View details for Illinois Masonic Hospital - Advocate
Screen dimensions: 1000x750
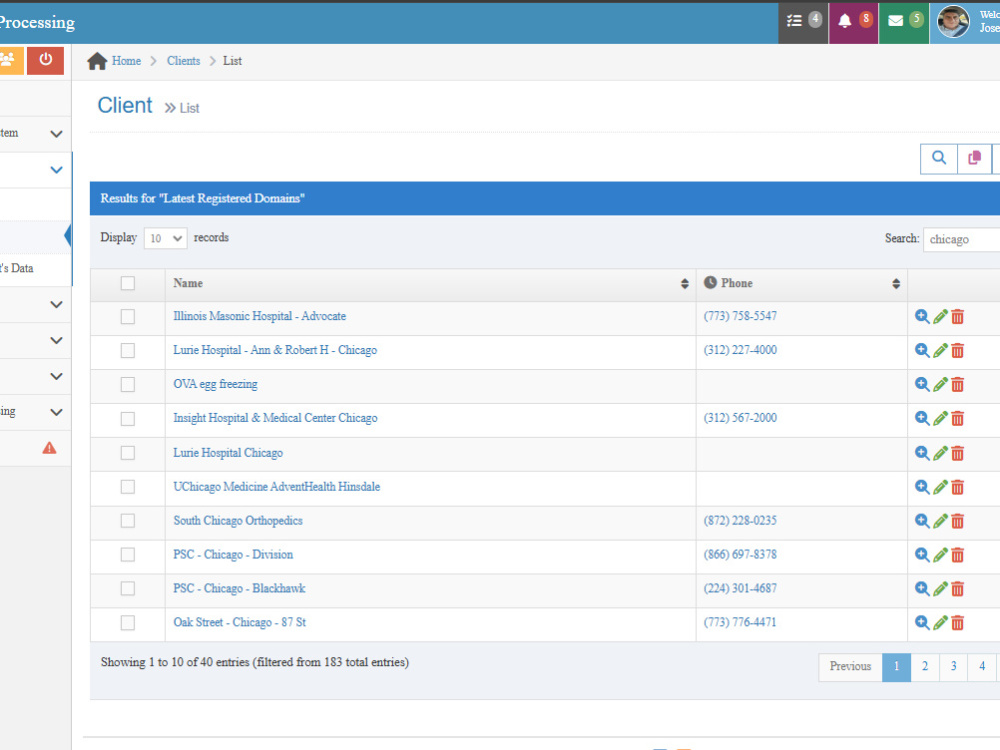click(922, 316)
